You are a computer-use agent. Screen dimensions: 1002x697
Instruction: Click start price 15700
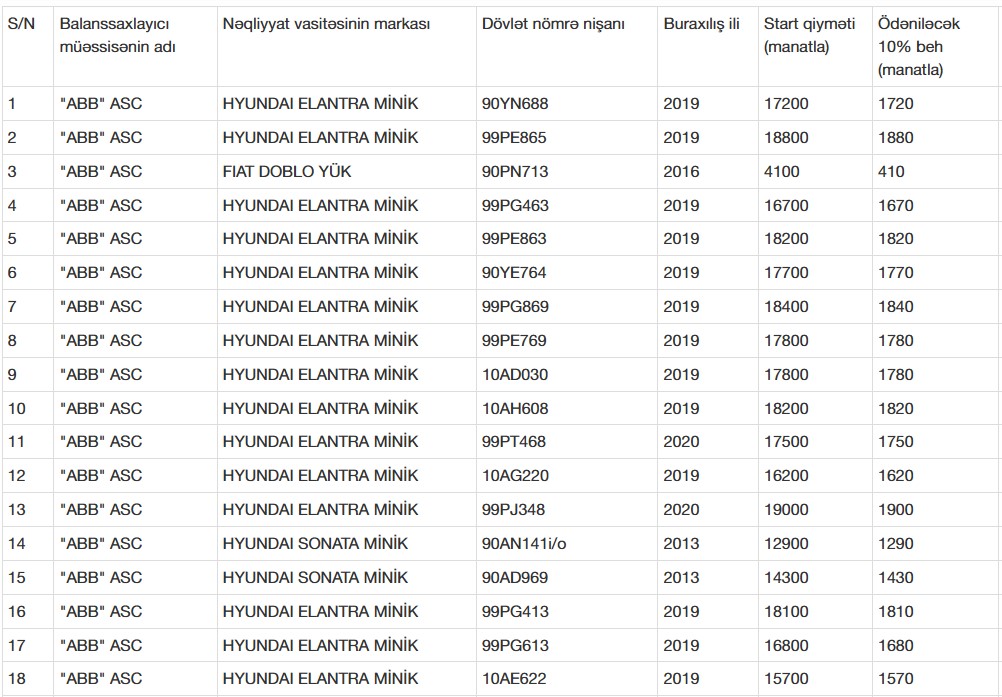[x=786, y=678]
